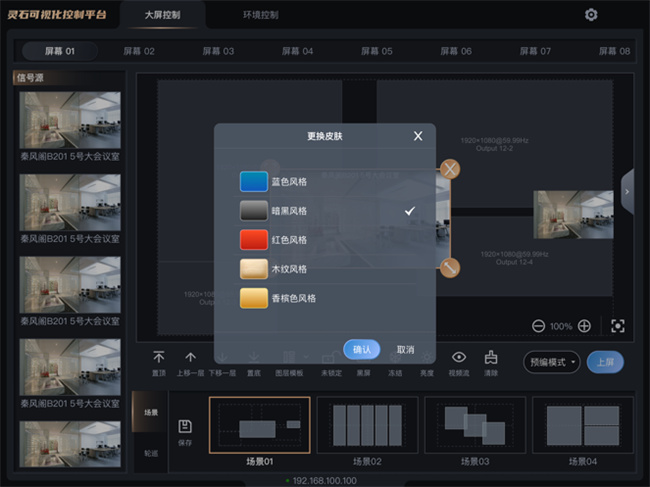Select the 屏幕 05 tab
Viewport: 650px width, 487px height.
376,51
